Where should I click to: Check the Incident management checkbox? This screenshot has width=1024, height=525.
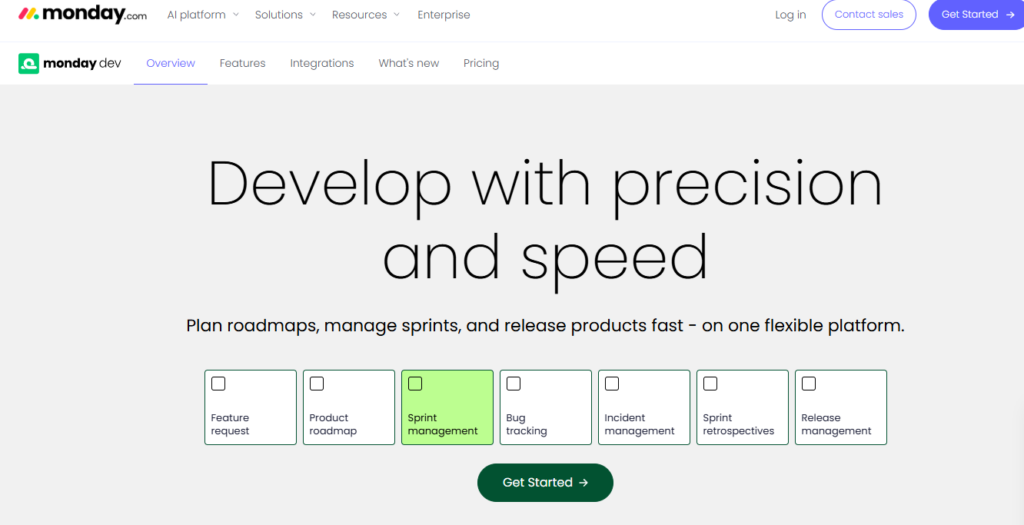tap(612, 384)
